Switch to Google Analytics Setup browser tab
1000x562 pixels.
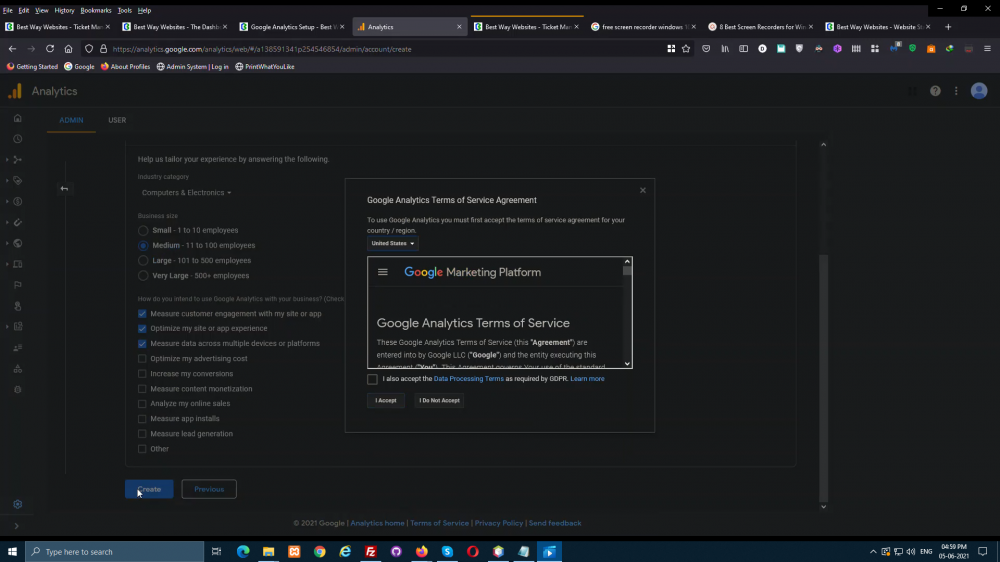(291, 27)
